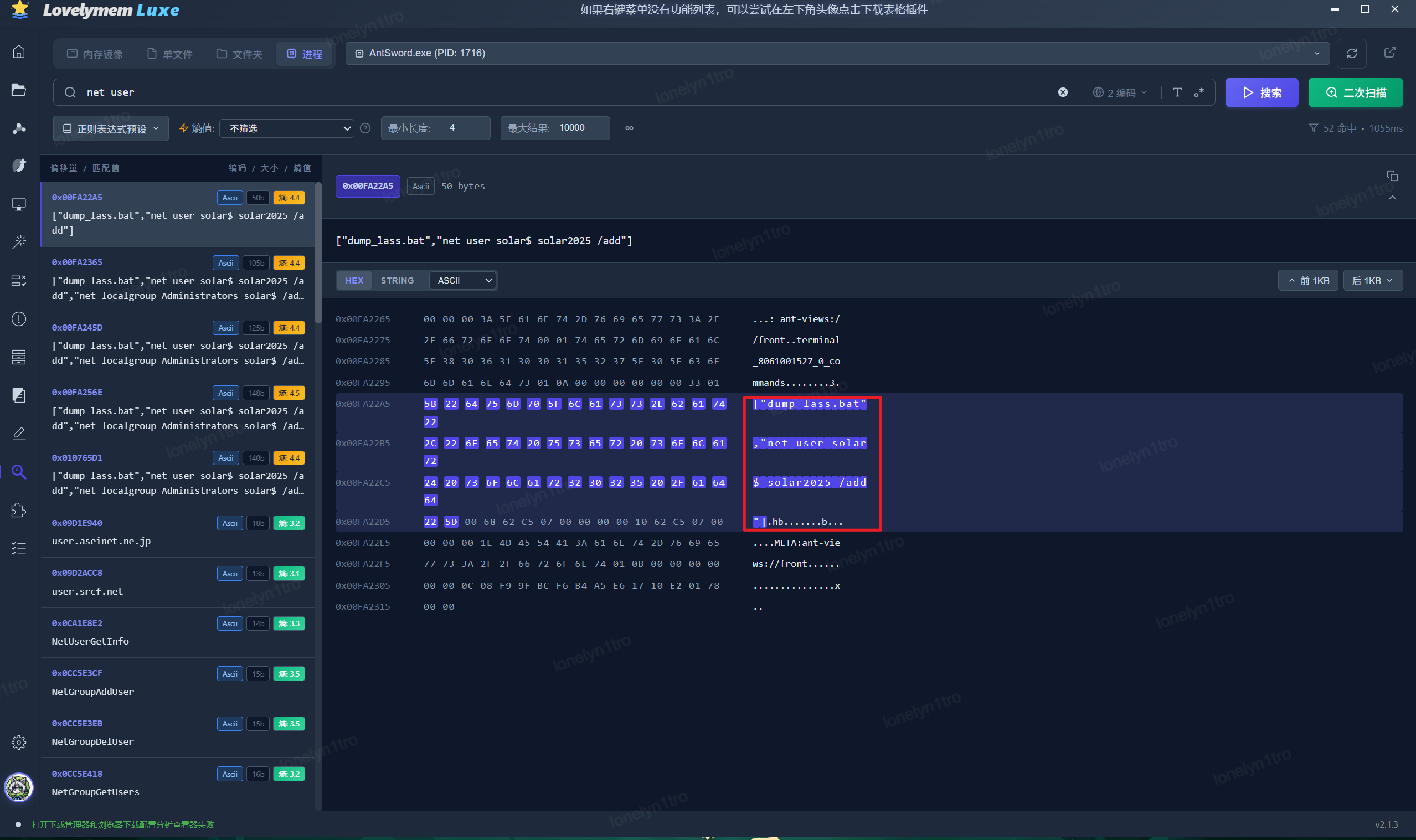Toggle infinity unlimited results icon

[629, 128]
